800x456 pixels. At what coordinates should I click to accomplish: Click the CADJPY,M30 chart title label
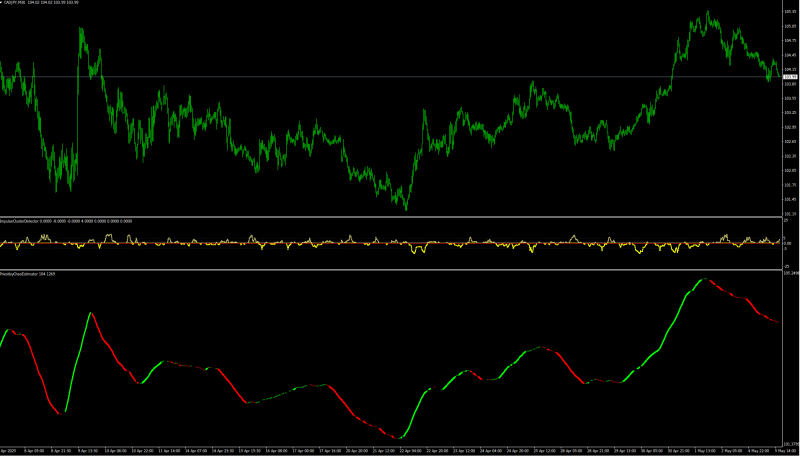click(15, 2)
